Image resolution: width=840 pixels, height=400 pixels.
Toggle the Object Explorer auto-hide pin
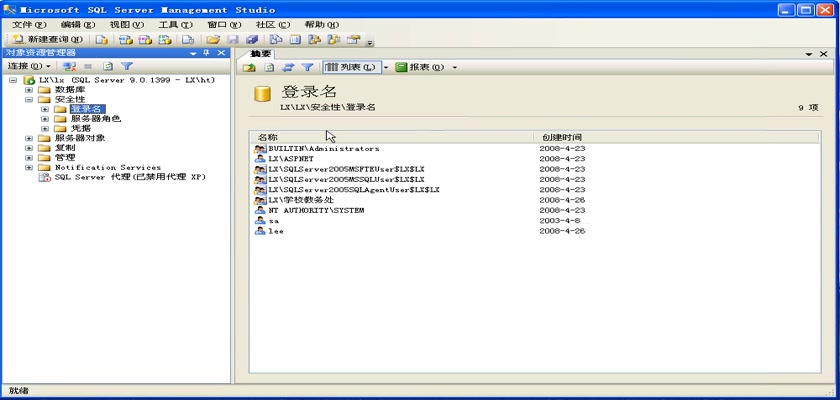click(x=207, y=53)
